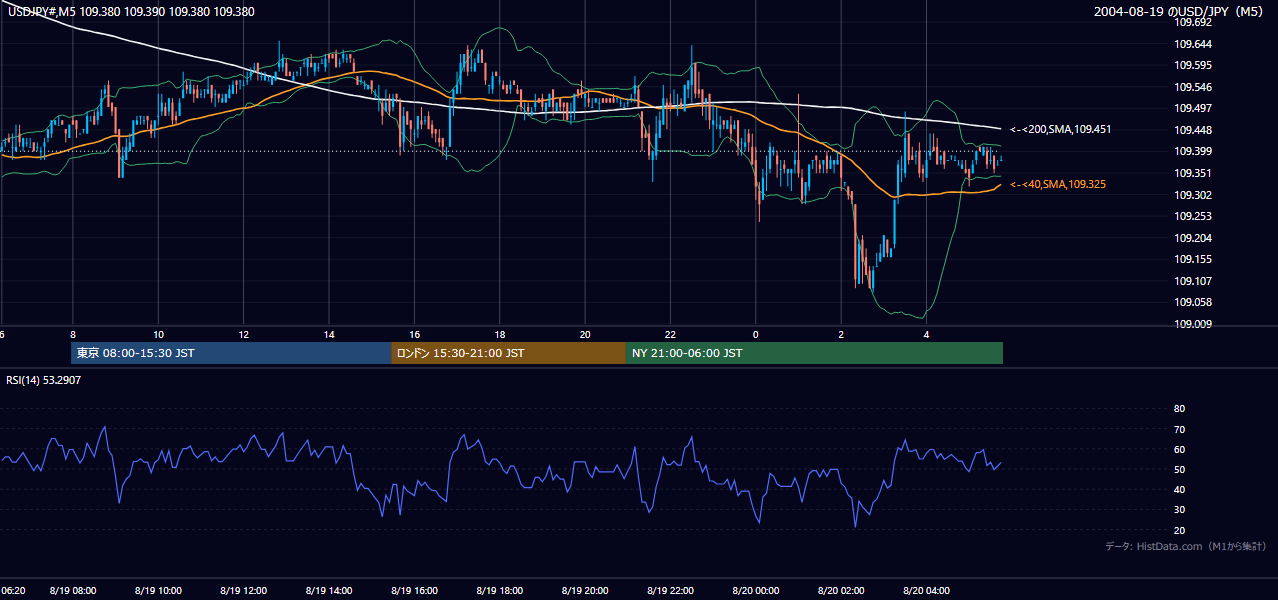
Task: Click hour 2 on the price chart time axis
Action: (841, 334)
